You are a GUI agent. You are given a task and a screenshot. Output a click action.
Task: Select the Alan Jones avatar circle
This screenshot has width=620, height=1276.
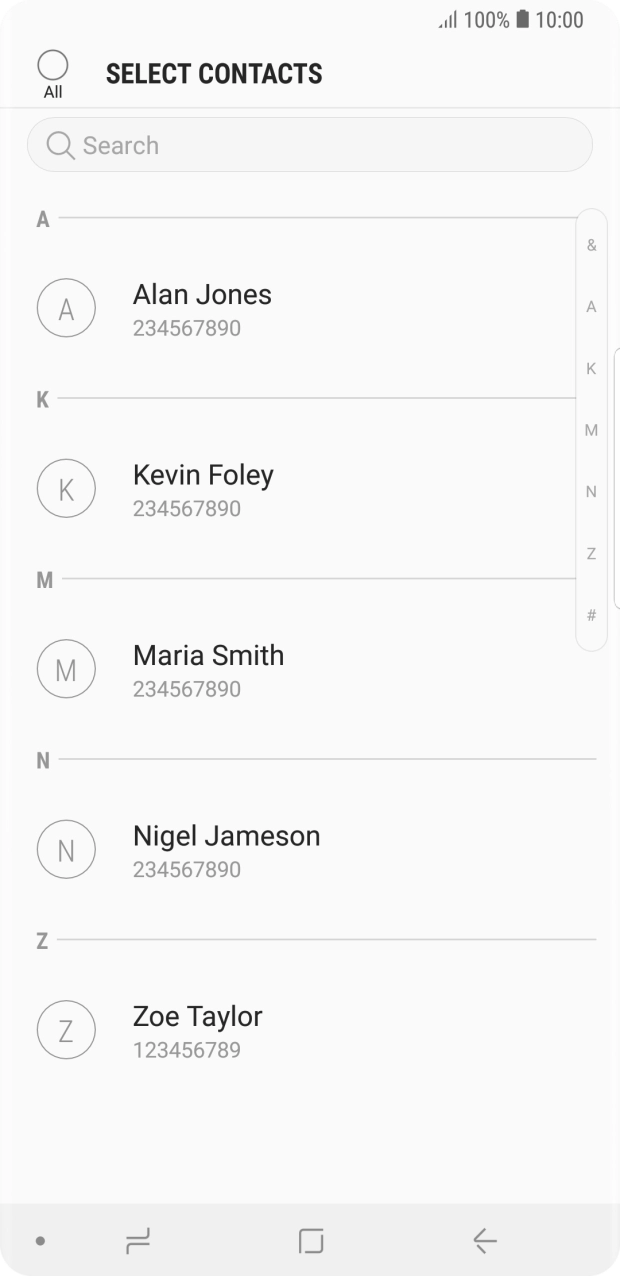tap(66, 308)
